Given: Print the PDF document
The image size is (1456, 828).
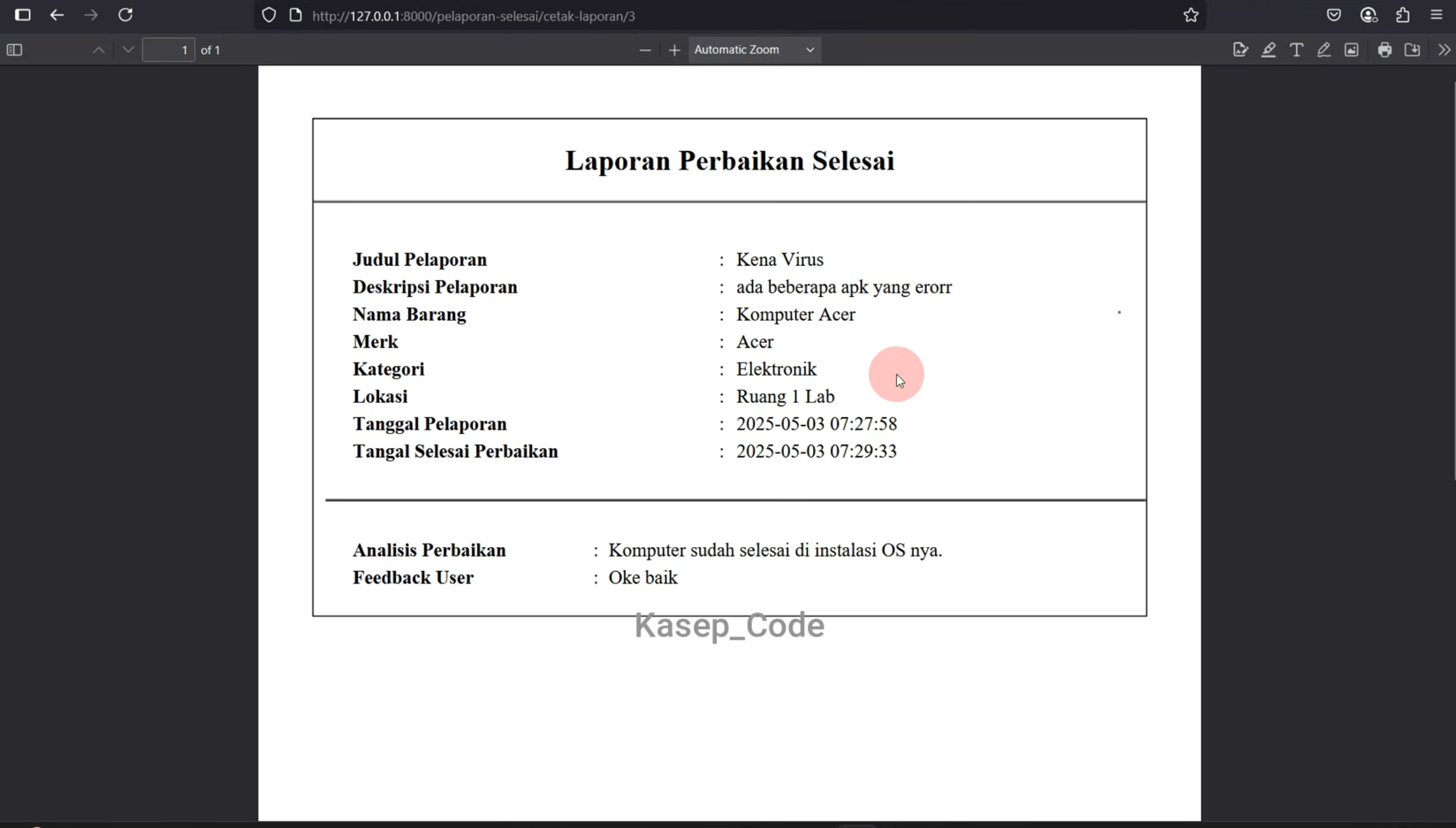Looking at the screenshot, I should pos(1385,50).
